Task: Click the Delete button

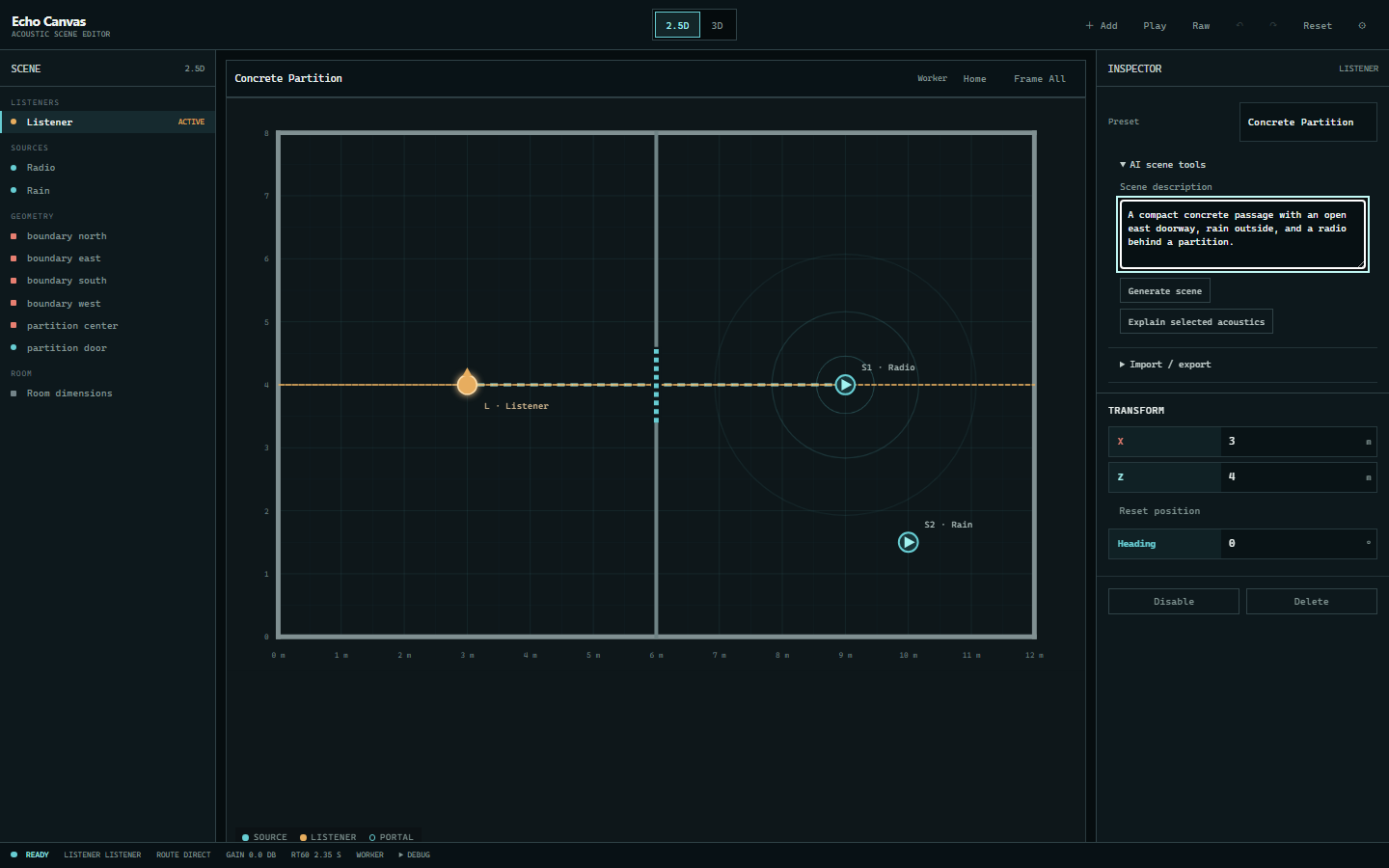Action: 1312,601
